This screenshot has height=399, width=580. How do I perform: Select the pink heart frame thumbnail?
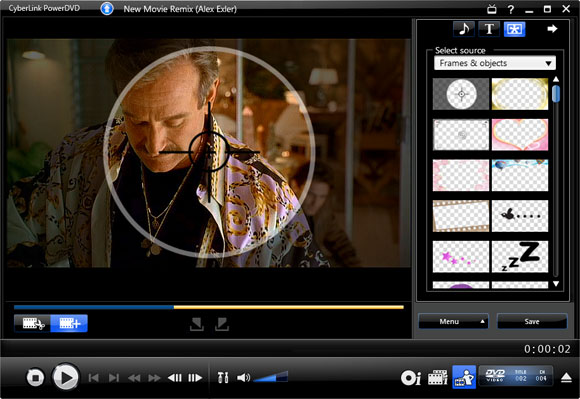(520, 135)
